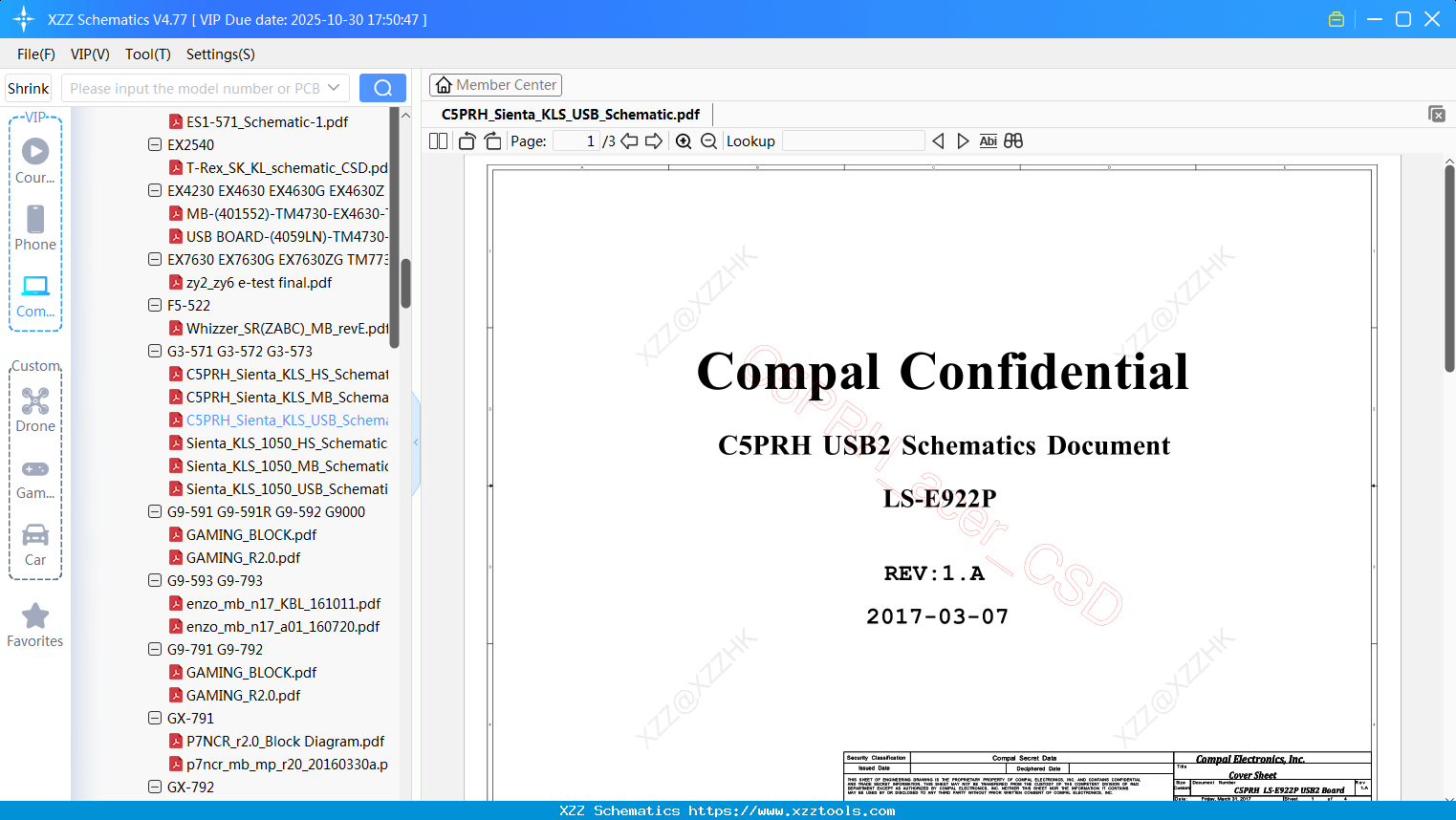The width and height of the screenshot is (1456, 820).
Task: Select the Phone category icon
Action: [35, 219]
